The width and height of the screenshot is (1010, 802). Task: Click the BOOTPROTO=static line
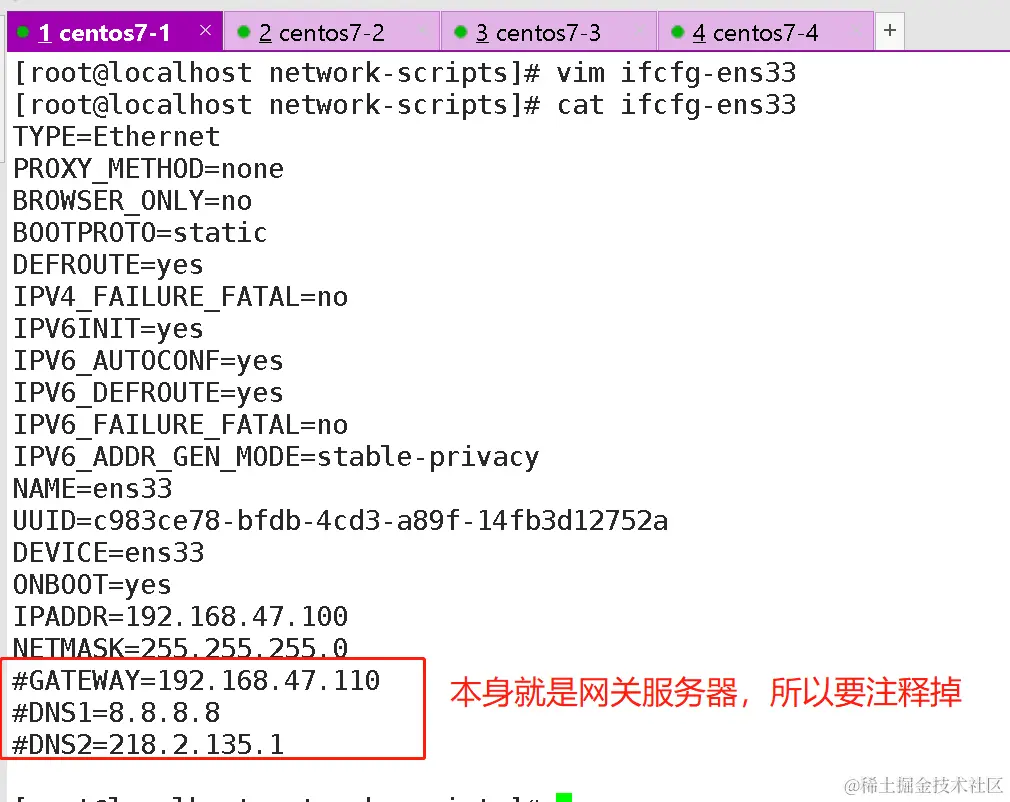tap(140, 233)
